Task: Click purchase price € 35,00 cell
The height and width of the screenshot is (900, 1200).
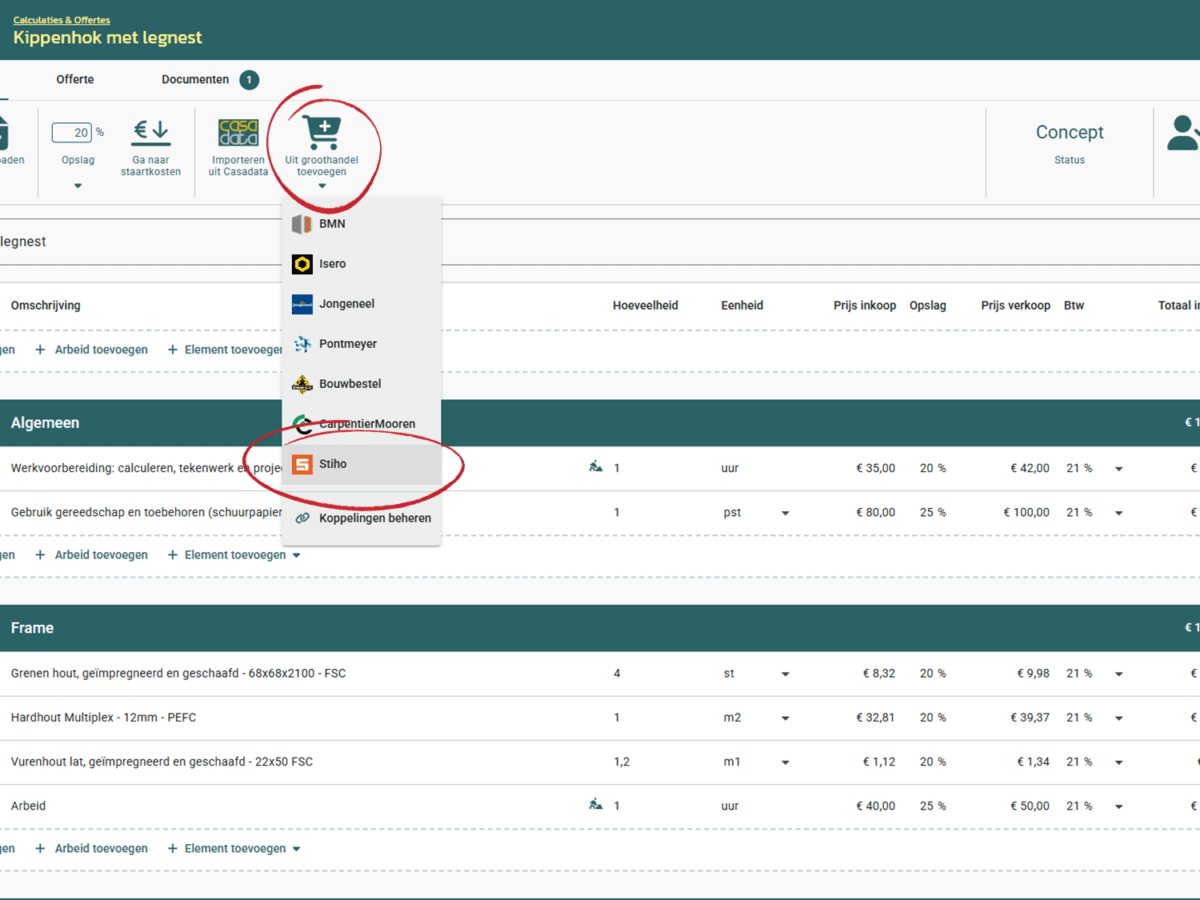Action: click(876, 468)
